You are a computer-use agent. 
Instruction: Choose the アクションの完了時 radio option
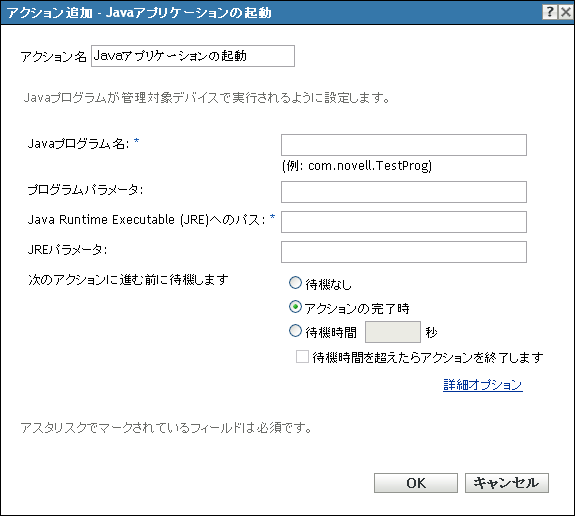pos(295,307)
